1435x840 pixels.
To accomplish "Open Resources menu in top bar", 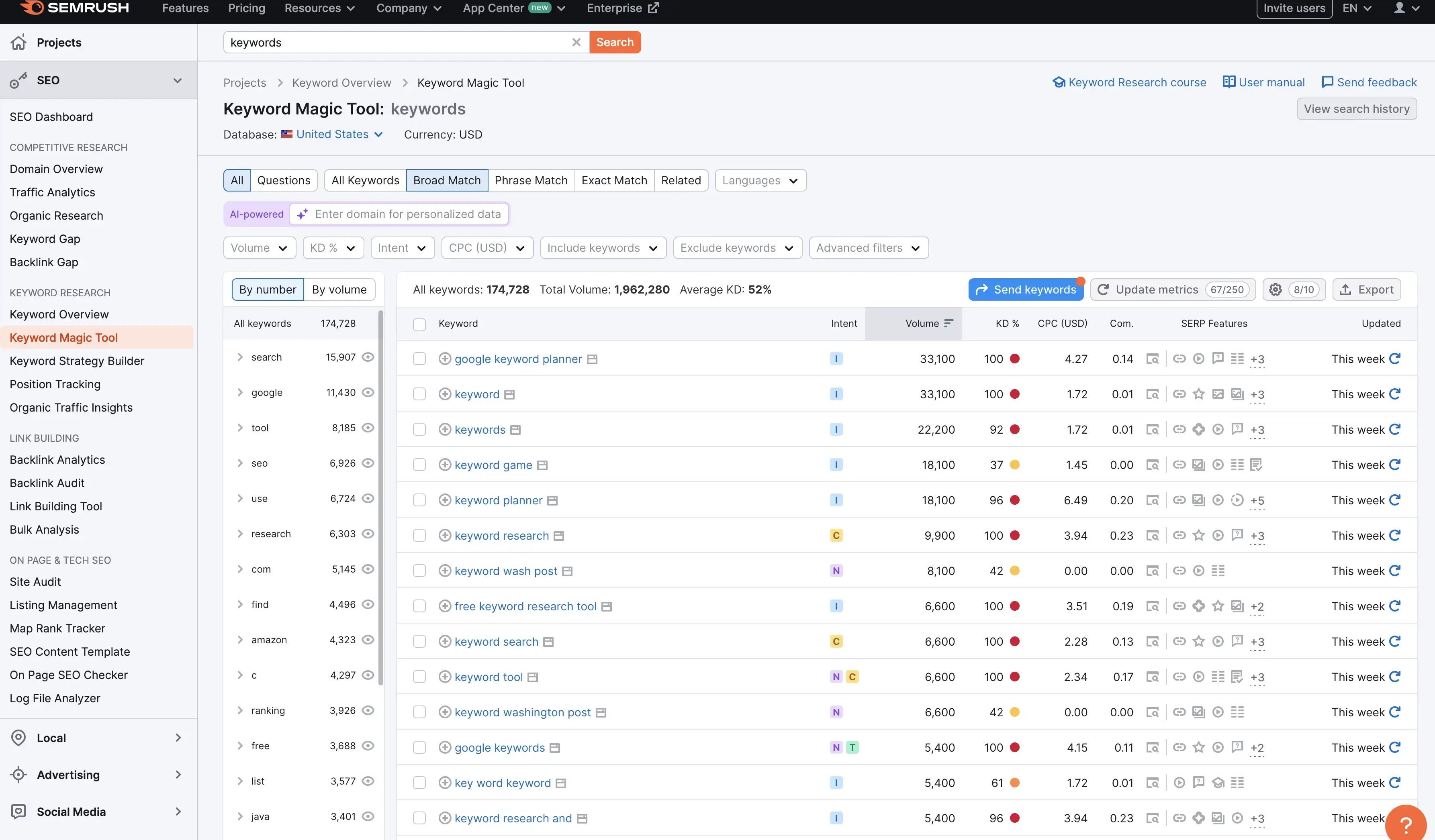I will pos(319,8).
